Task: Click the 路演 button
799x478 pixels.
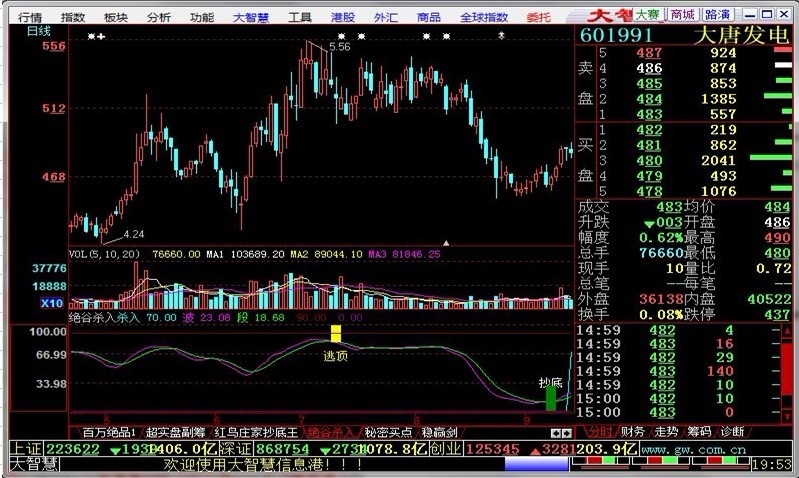Action: [x=717, y=14]
